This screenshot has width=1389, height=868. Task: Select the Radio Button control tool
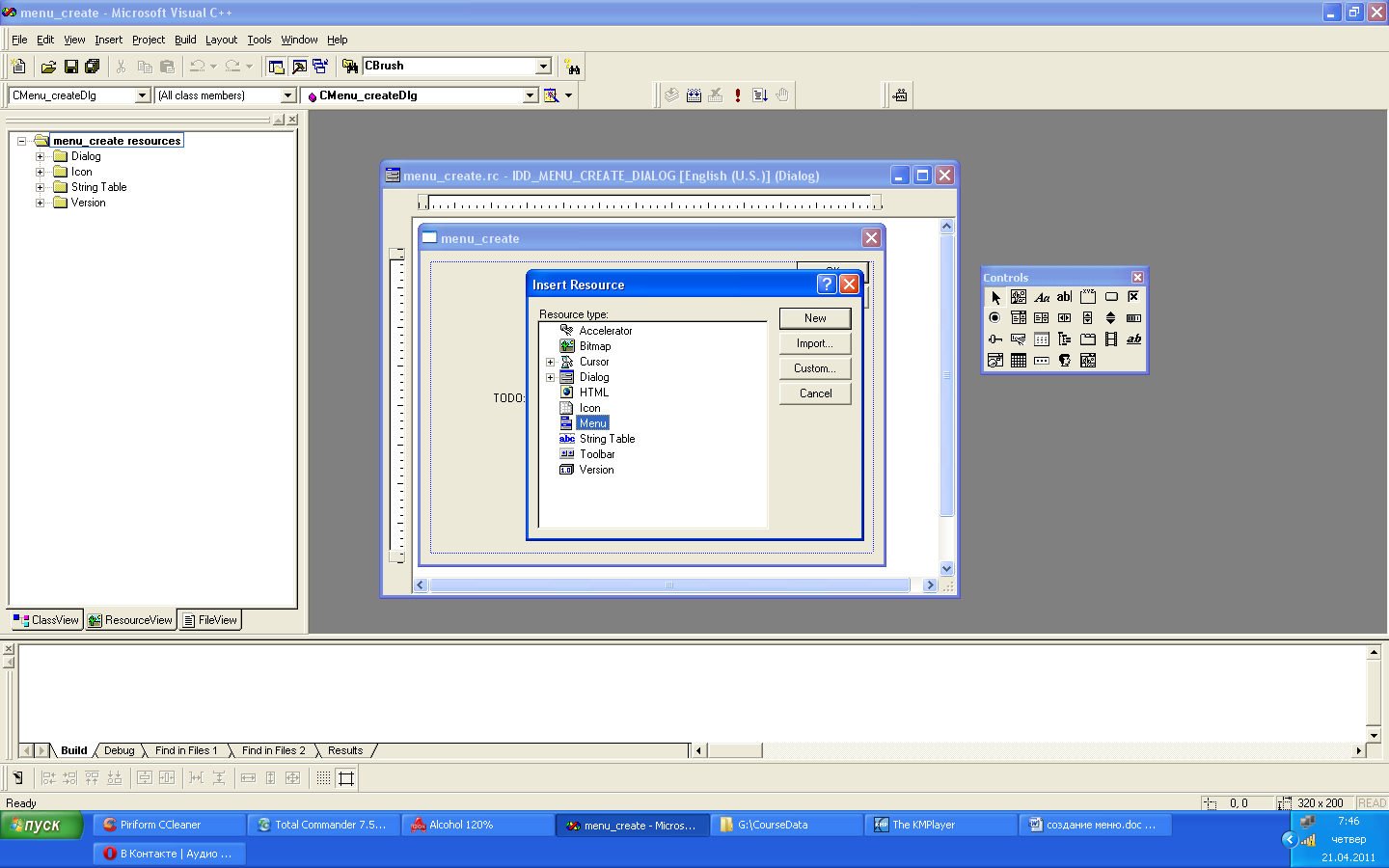coord(995,318)
